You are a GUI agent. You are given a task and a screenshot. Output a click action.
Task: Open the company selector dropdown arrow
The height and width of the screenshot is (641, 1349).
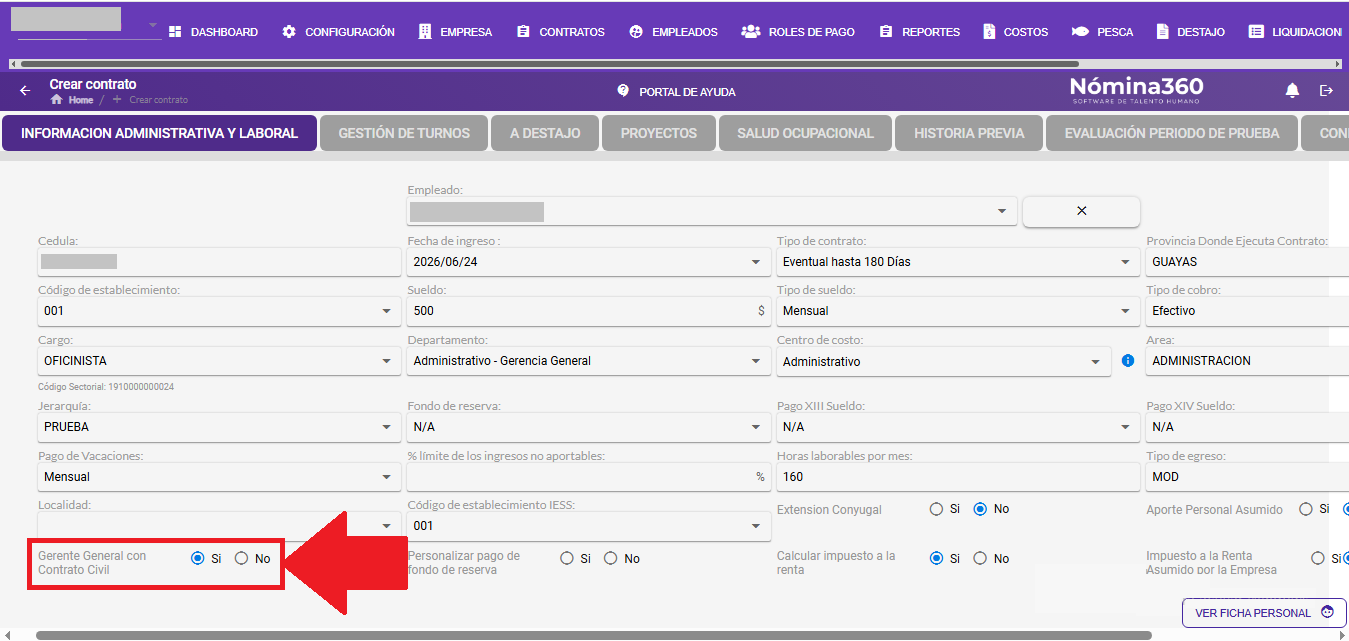pyautogui.click(x=152, y=24)
